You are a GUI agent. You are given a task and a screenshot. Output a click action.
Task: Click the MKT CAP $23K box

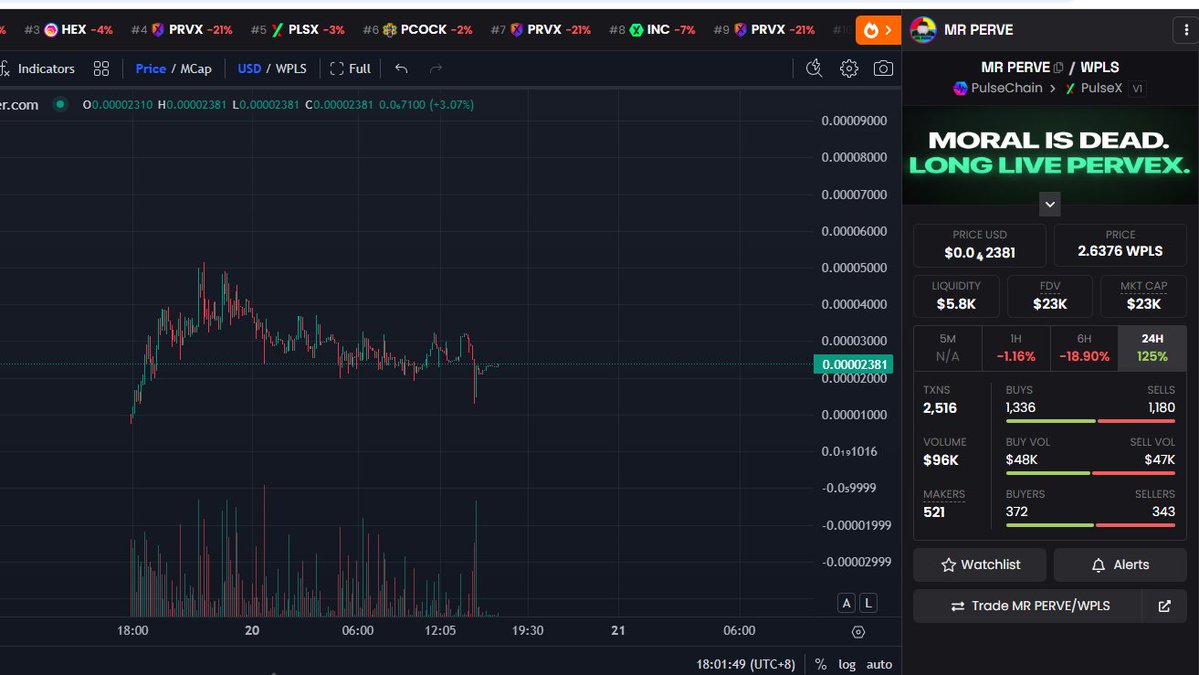pyautogui.click(x=1143, y=296)
